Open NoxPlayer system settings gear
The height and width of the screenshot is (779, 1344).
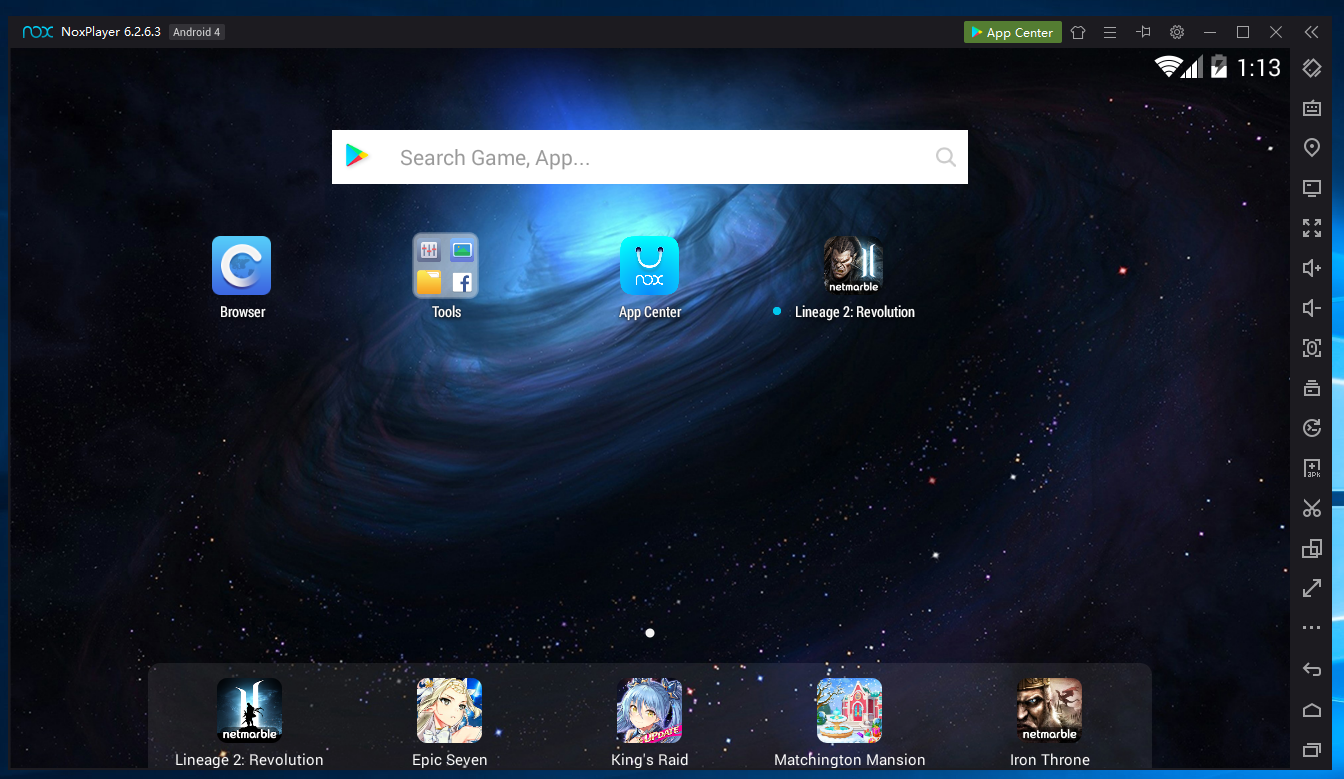click(1177, 32)
